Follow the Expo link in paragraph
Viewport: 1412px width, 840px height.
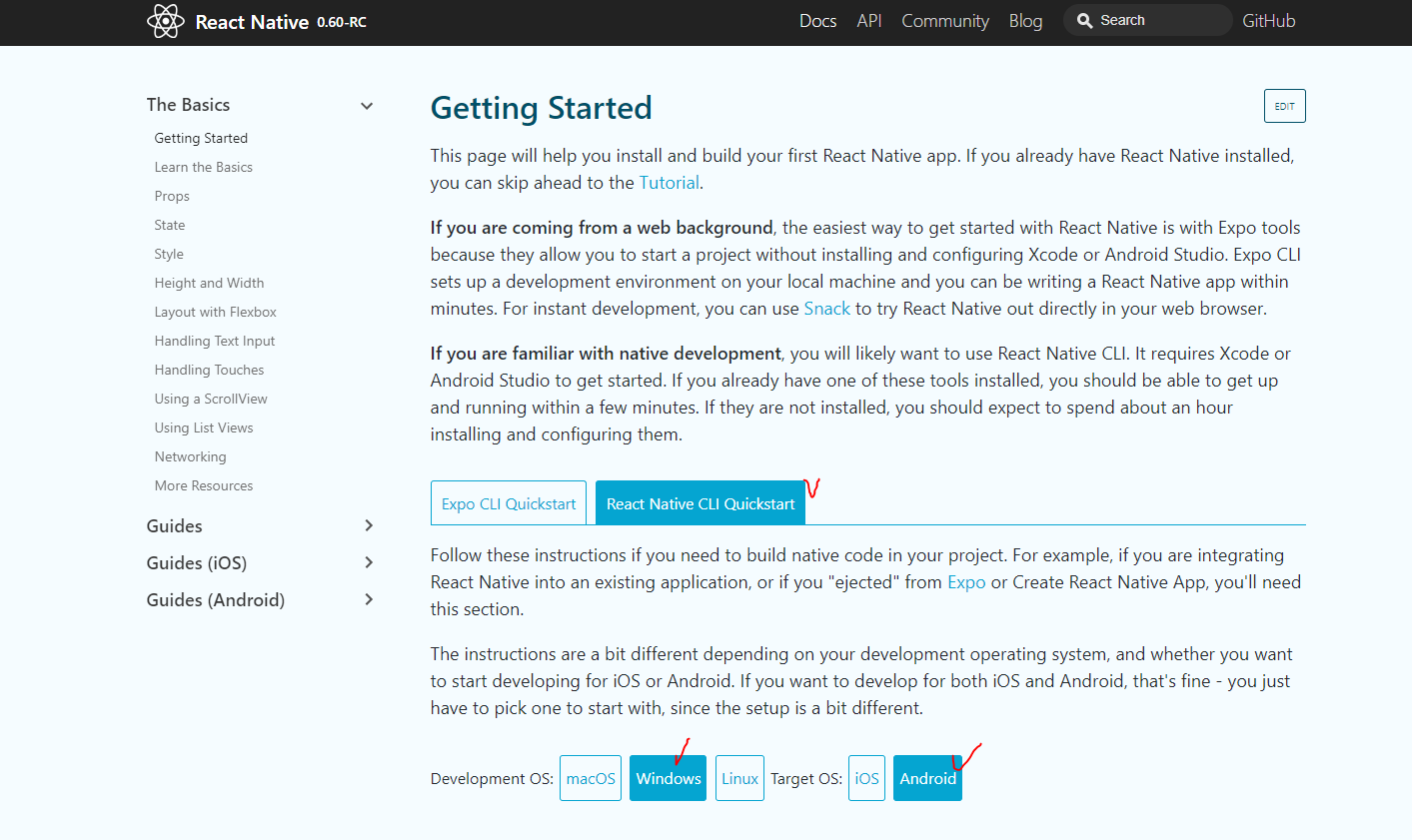[x=966, y=582]
